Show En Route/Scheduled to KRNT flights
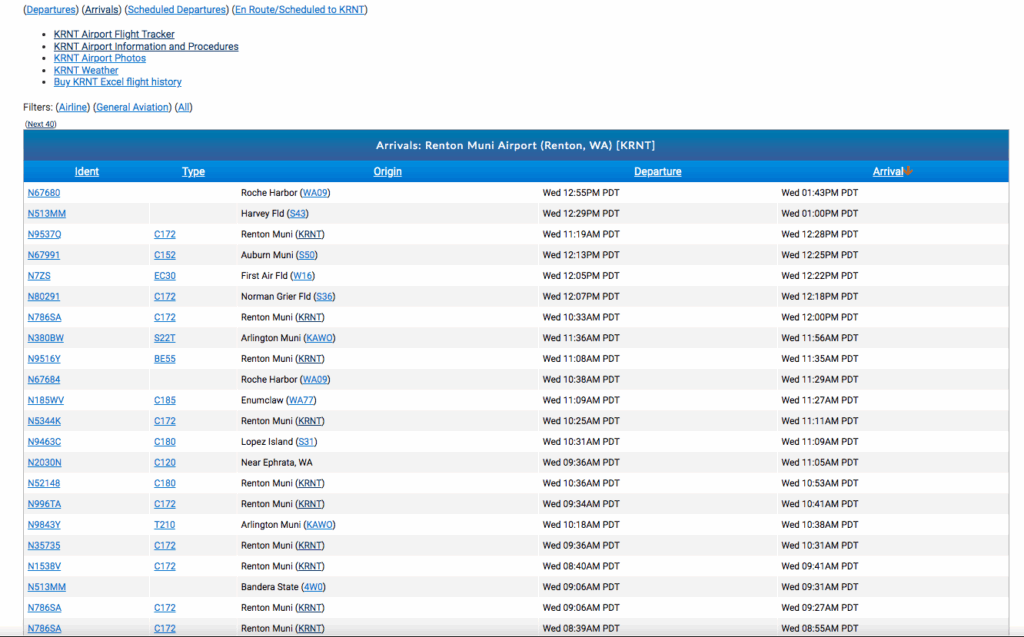1024x637 pixels. [x=300, y=10]
